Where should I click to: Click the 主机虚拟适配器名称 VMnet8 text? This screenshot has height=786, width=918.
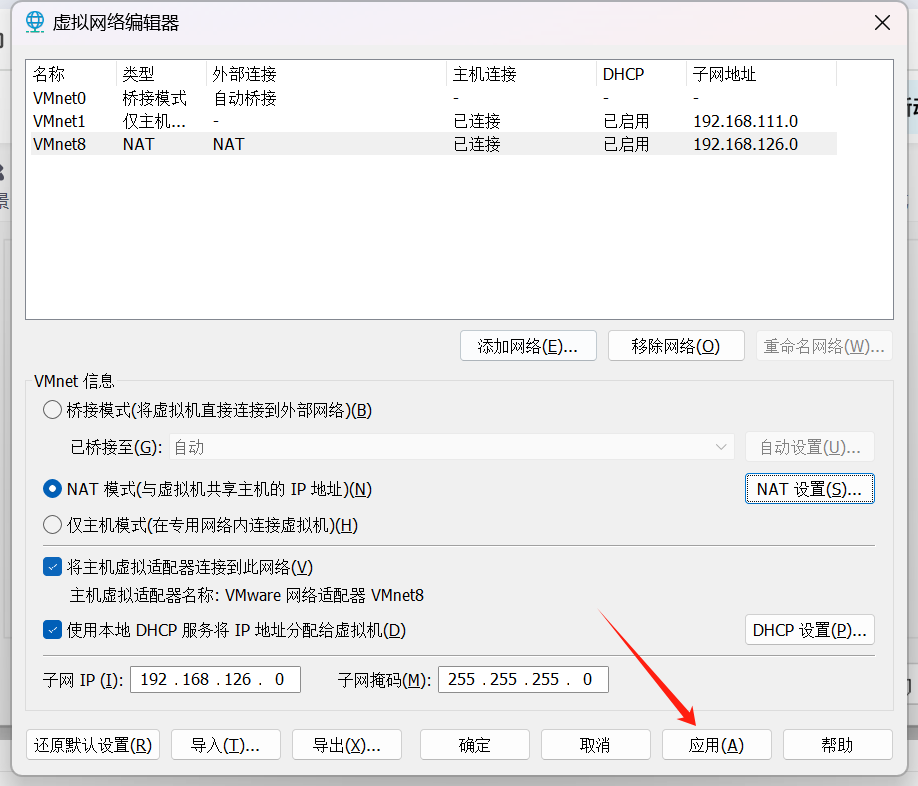point(246,595)
